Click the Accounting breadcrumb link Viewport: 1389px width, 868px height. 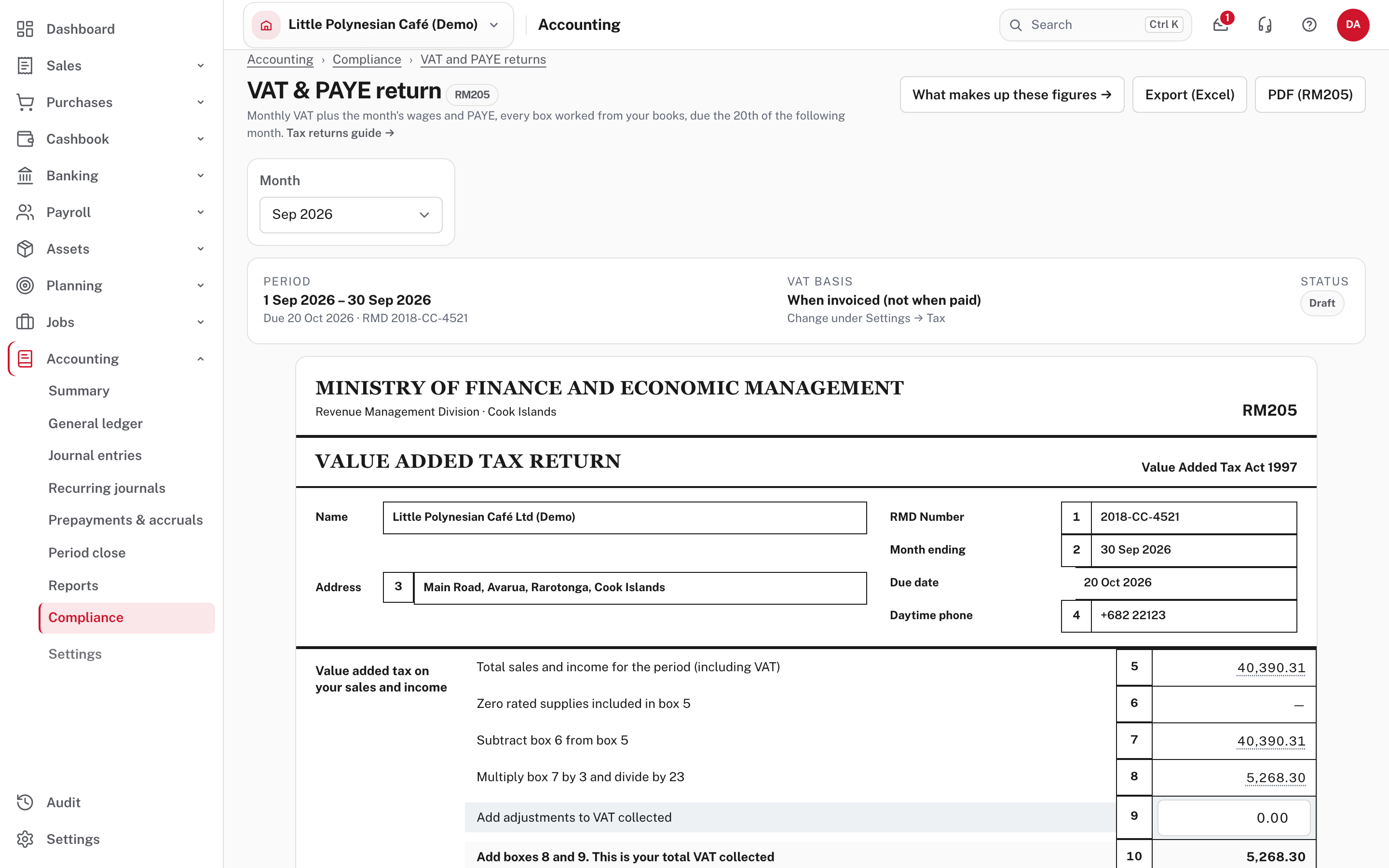[x=280, y=59]
